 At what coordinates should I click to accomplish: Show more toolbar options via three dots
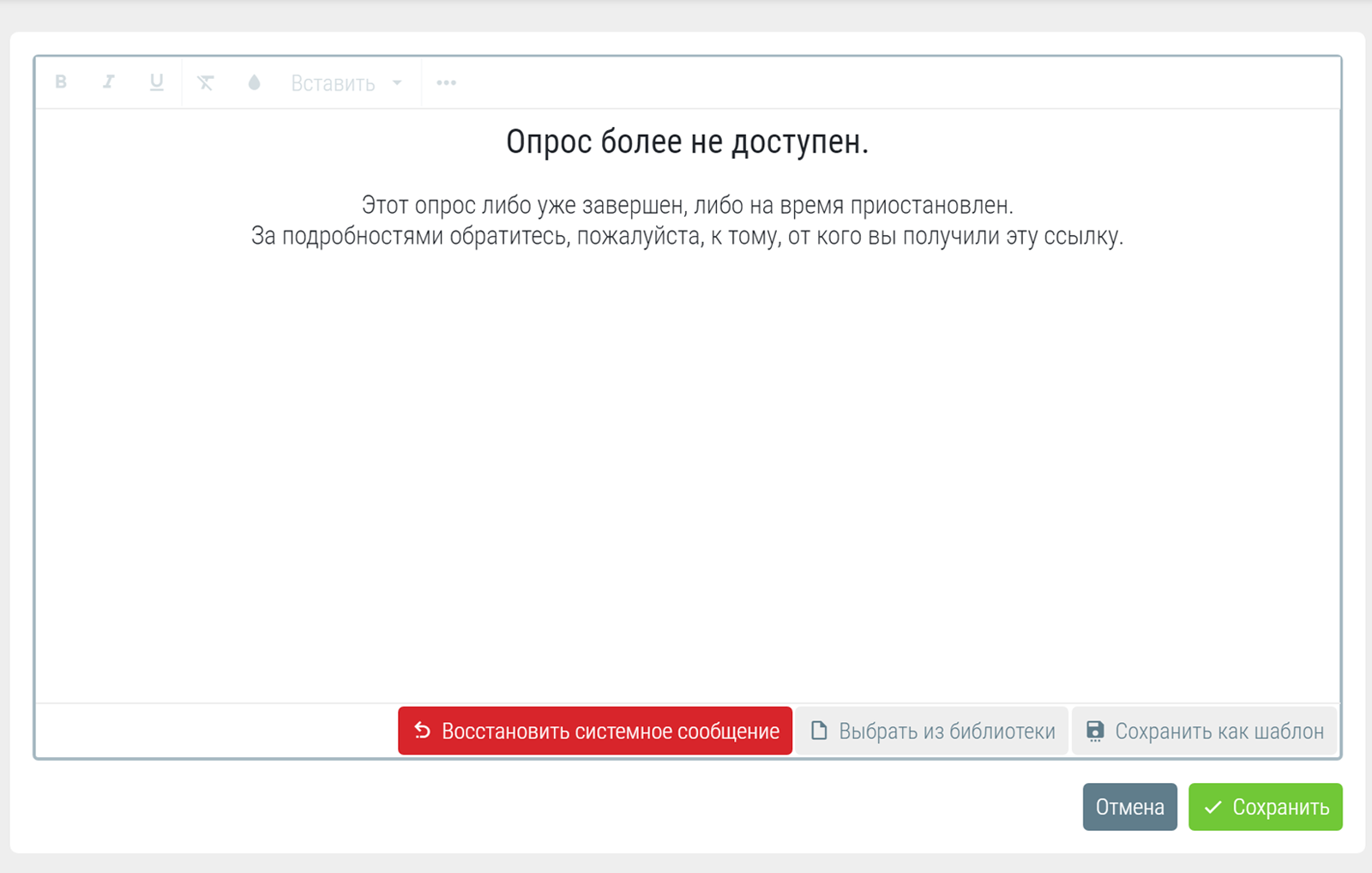click(x=446, y=83)
